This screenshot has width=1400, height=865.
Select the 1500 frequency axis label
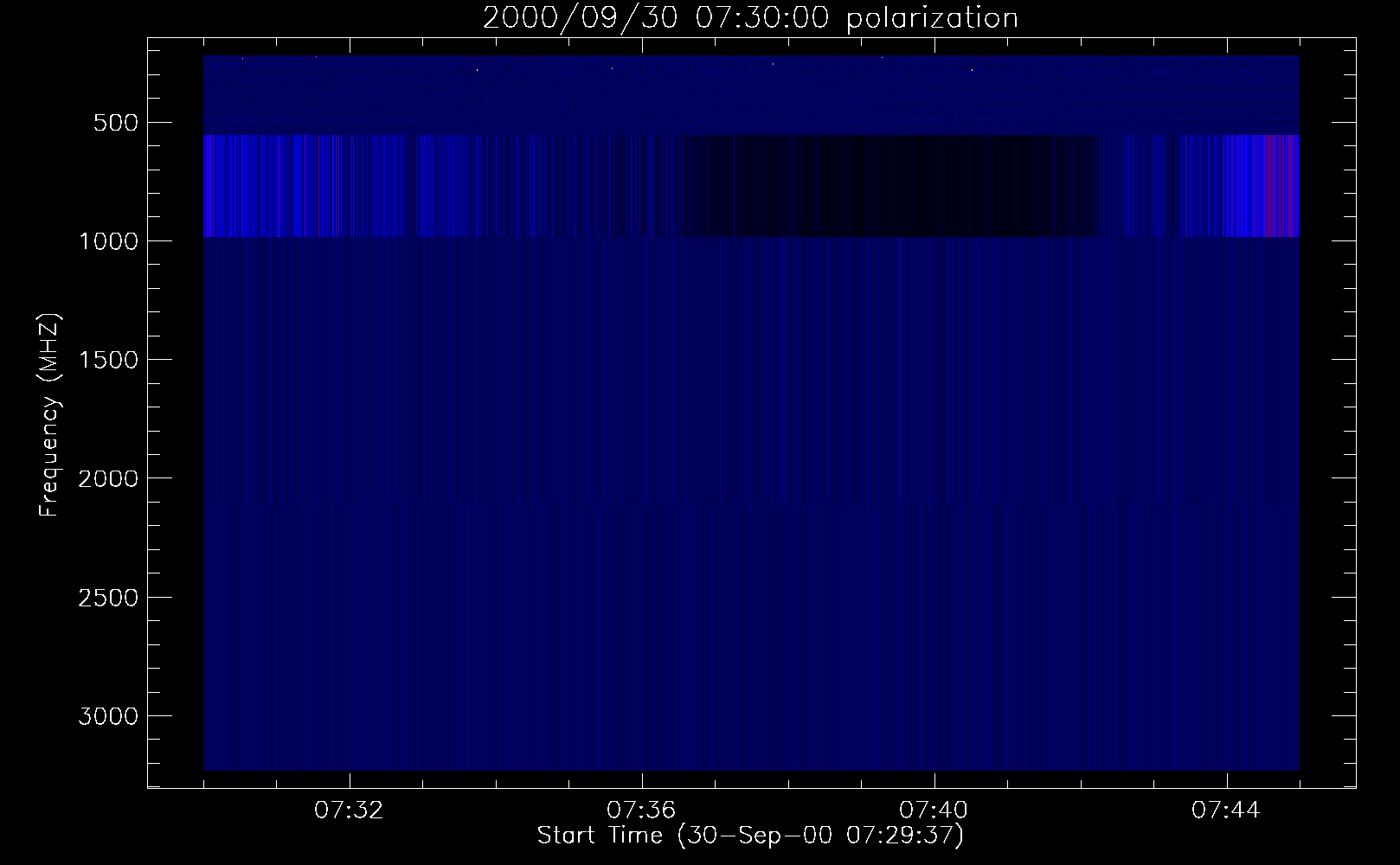[x=108, y=360]
